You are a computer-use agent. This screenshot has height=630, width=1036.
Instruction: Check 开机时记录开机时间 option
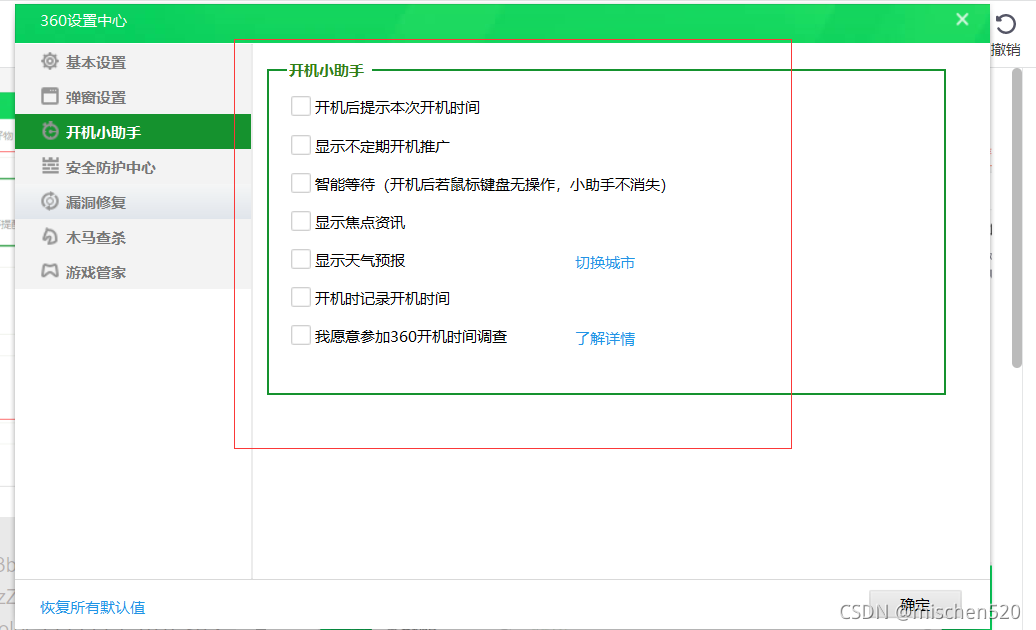tap(301, 297)
